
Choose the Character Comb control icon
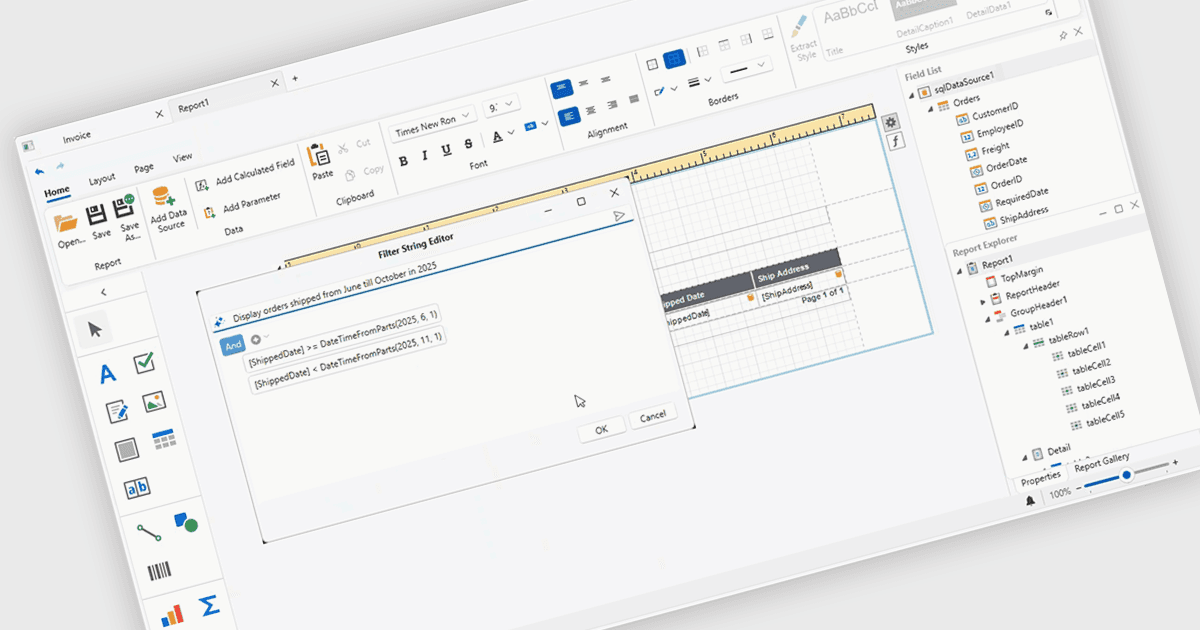tap(136, 488)
